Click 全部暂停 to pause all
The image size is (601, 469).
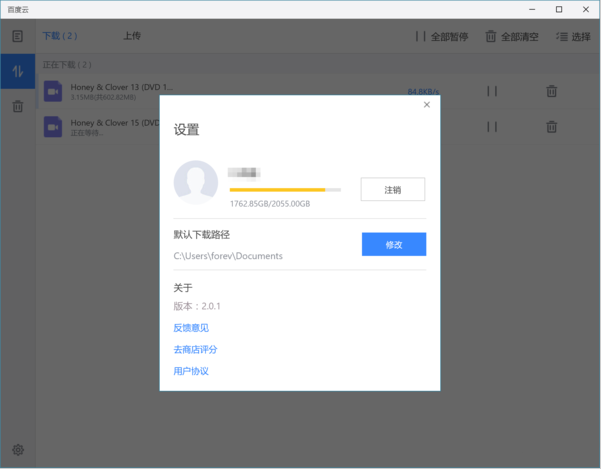442,37
